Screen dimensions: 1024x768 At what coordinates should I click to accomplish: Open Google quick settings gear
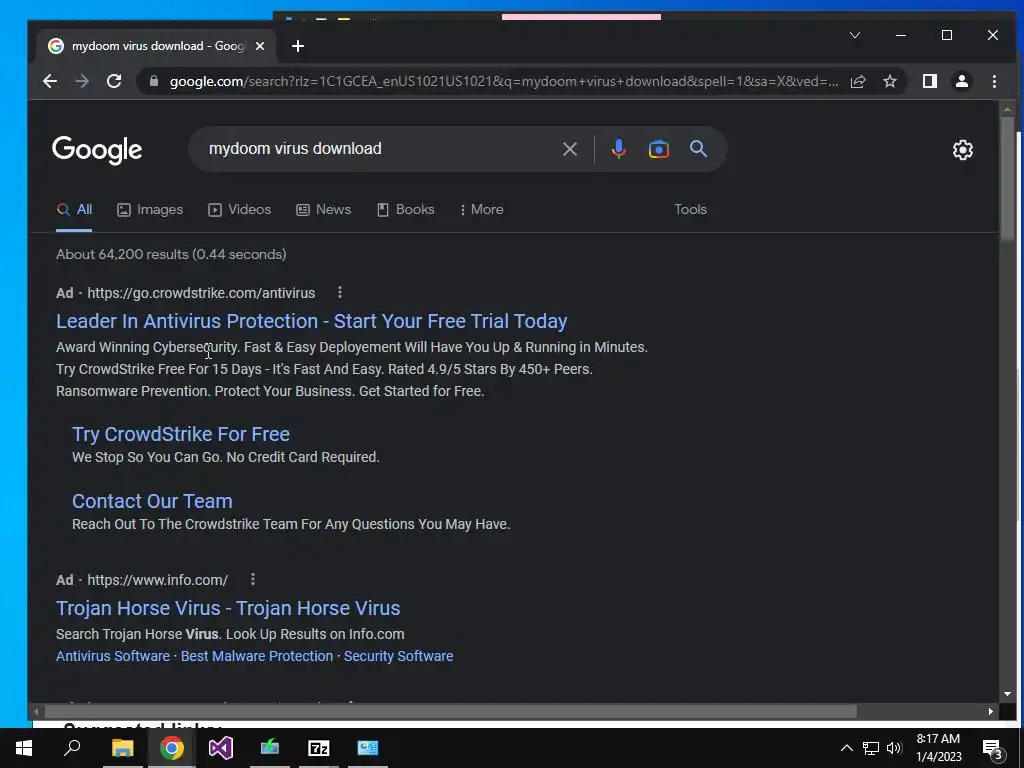963,150
